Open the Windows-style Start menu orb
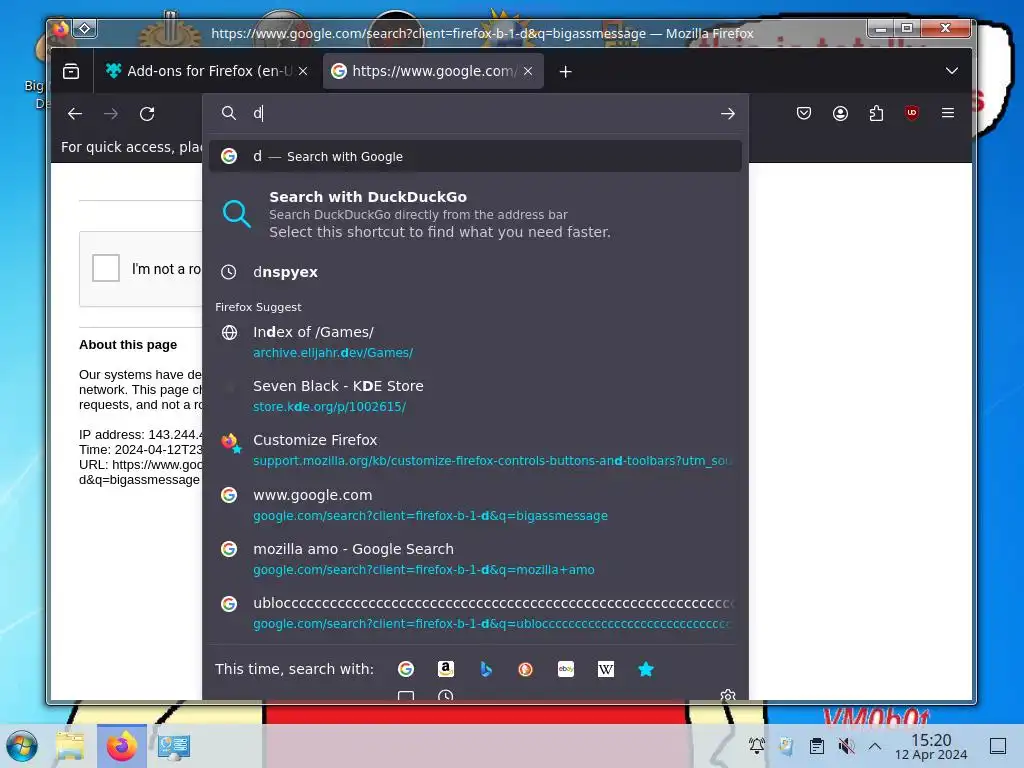Screen dimensions: 1024x768 coord(22,746)
